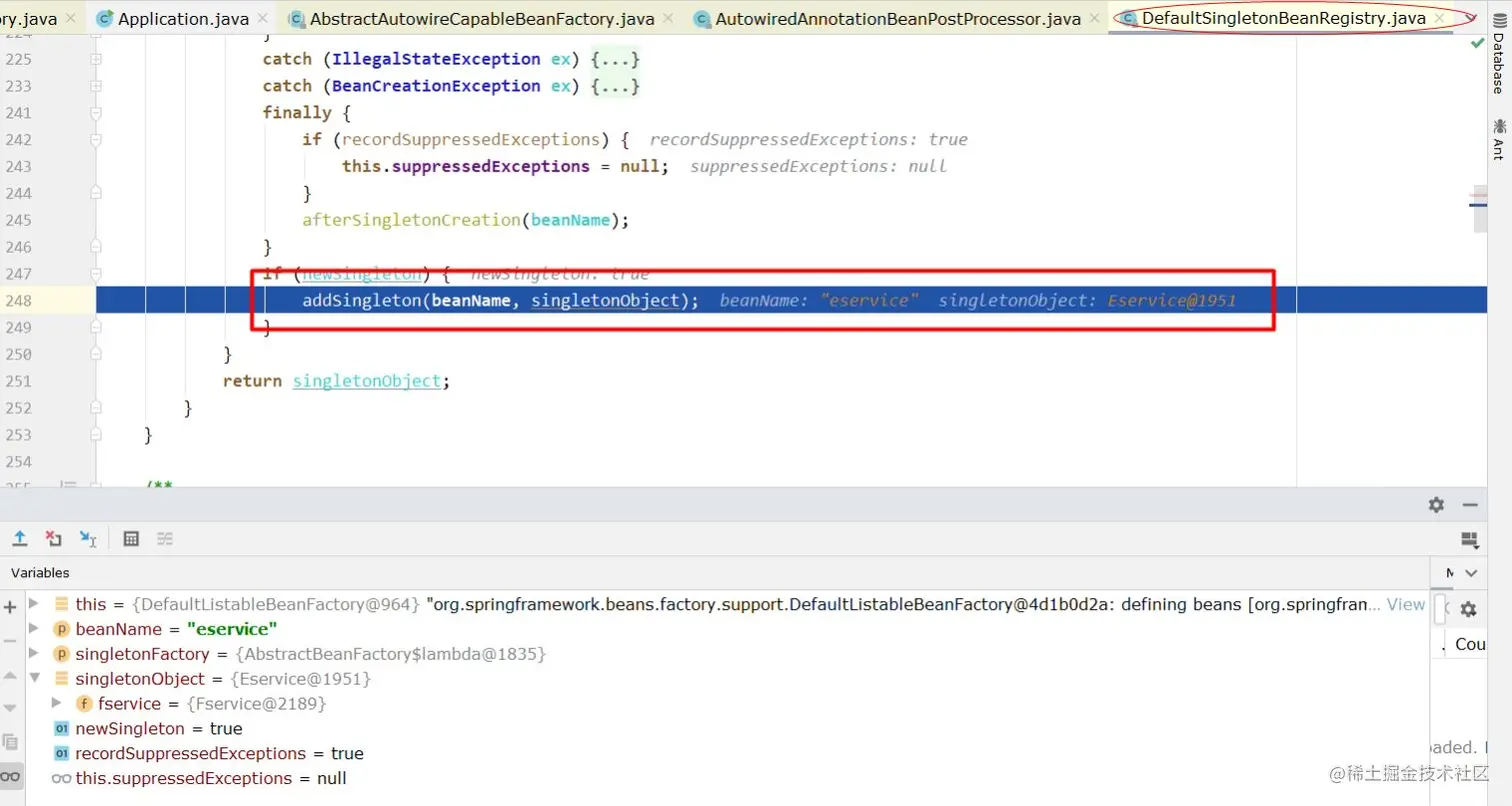Expand folded catch block at line 225
Screen dimensions: 1512x806
tap(96, 59)
